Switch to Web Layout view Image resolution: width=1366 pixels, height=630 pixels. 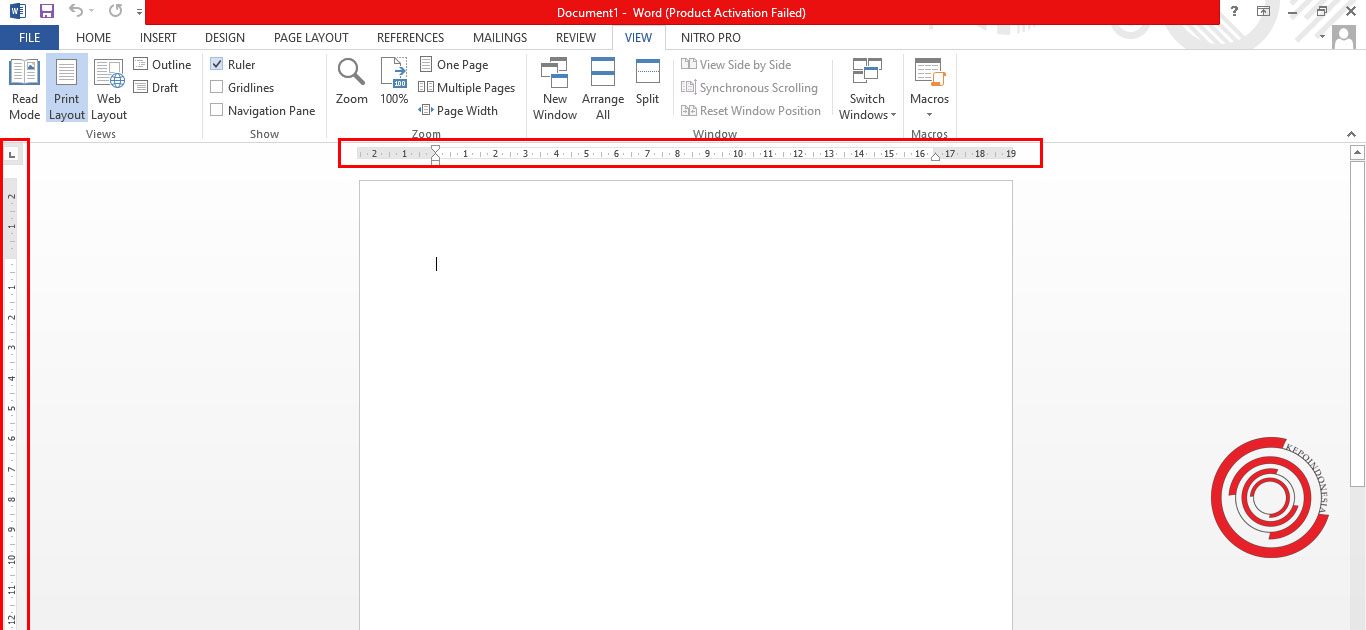pyautogui.click(x=109, y=89)
